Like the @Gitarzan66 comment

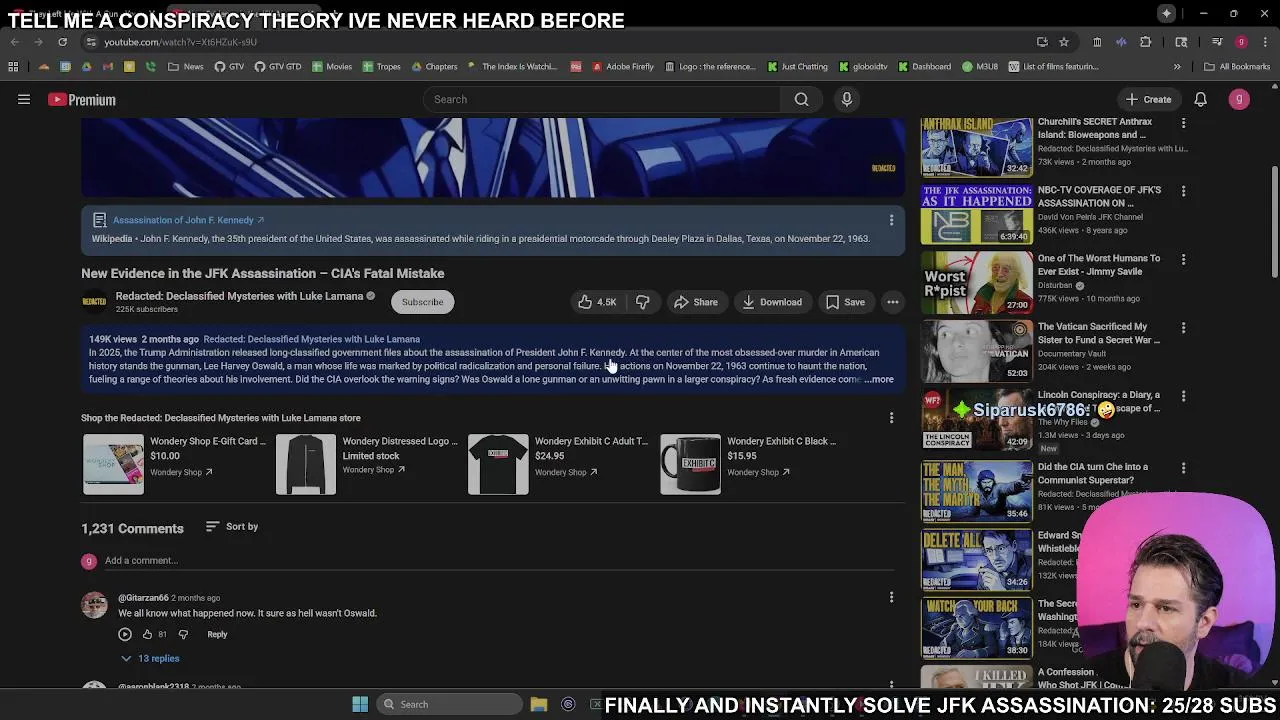[x=147, y=634]
